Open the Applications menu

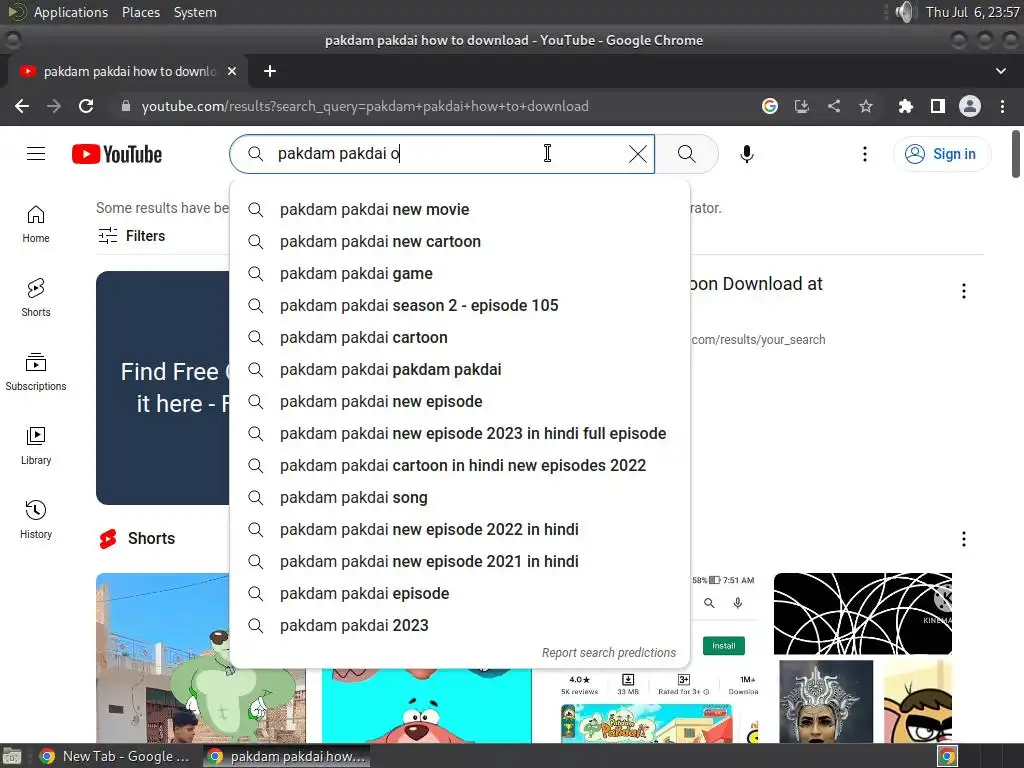point(71,12)
